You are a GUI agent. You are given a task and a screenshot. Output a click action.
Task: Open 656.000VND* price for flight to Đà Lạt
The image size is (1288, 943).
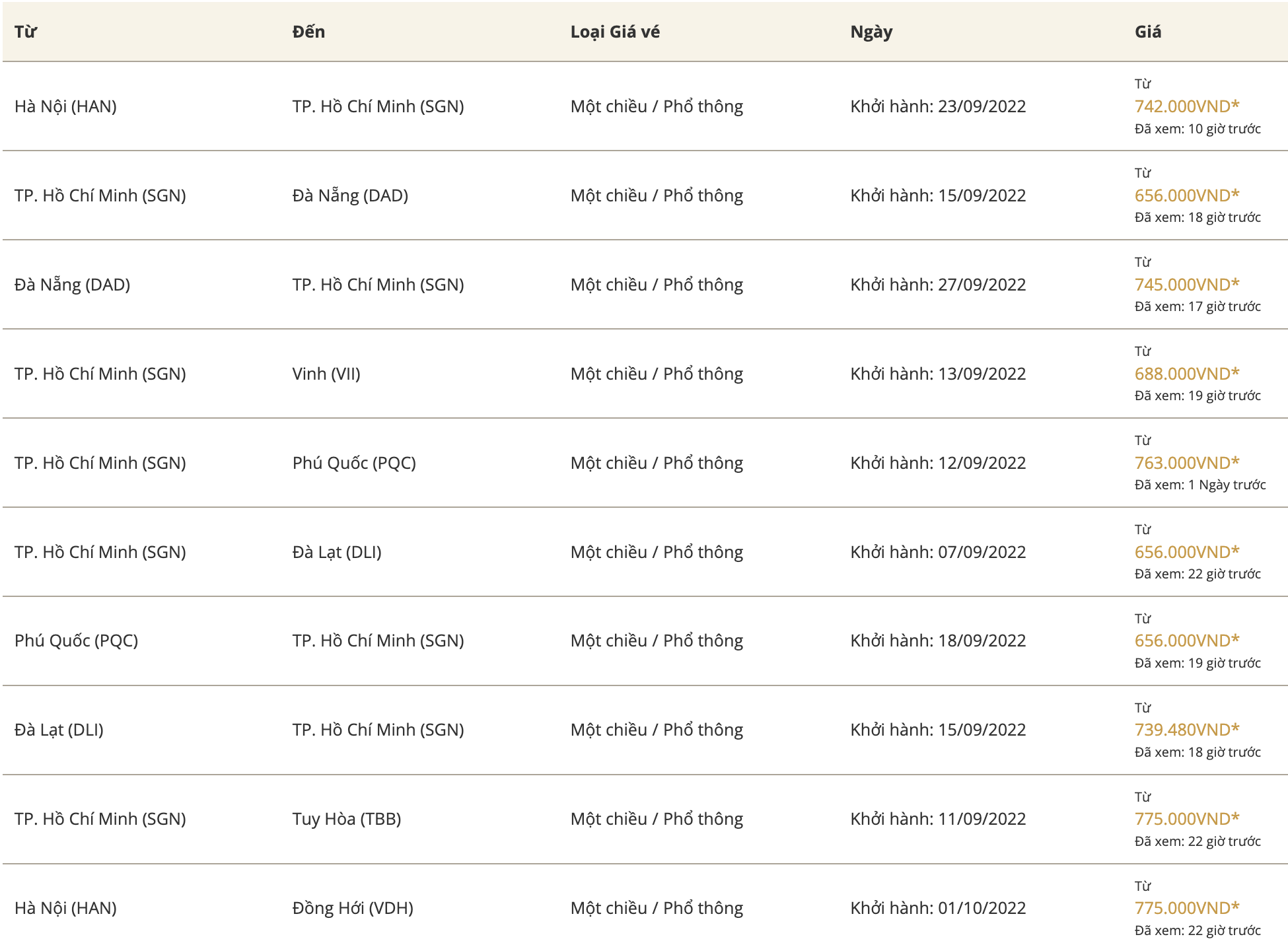1187,552
